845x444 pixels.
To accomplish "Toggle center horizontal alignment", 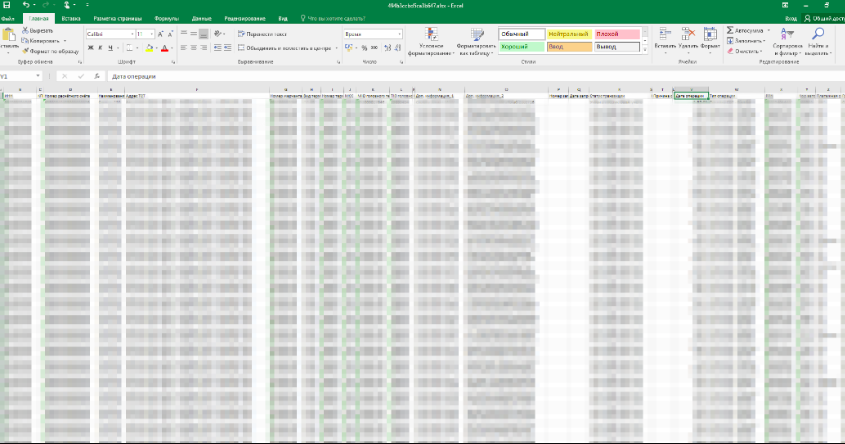I will [193, 48].
